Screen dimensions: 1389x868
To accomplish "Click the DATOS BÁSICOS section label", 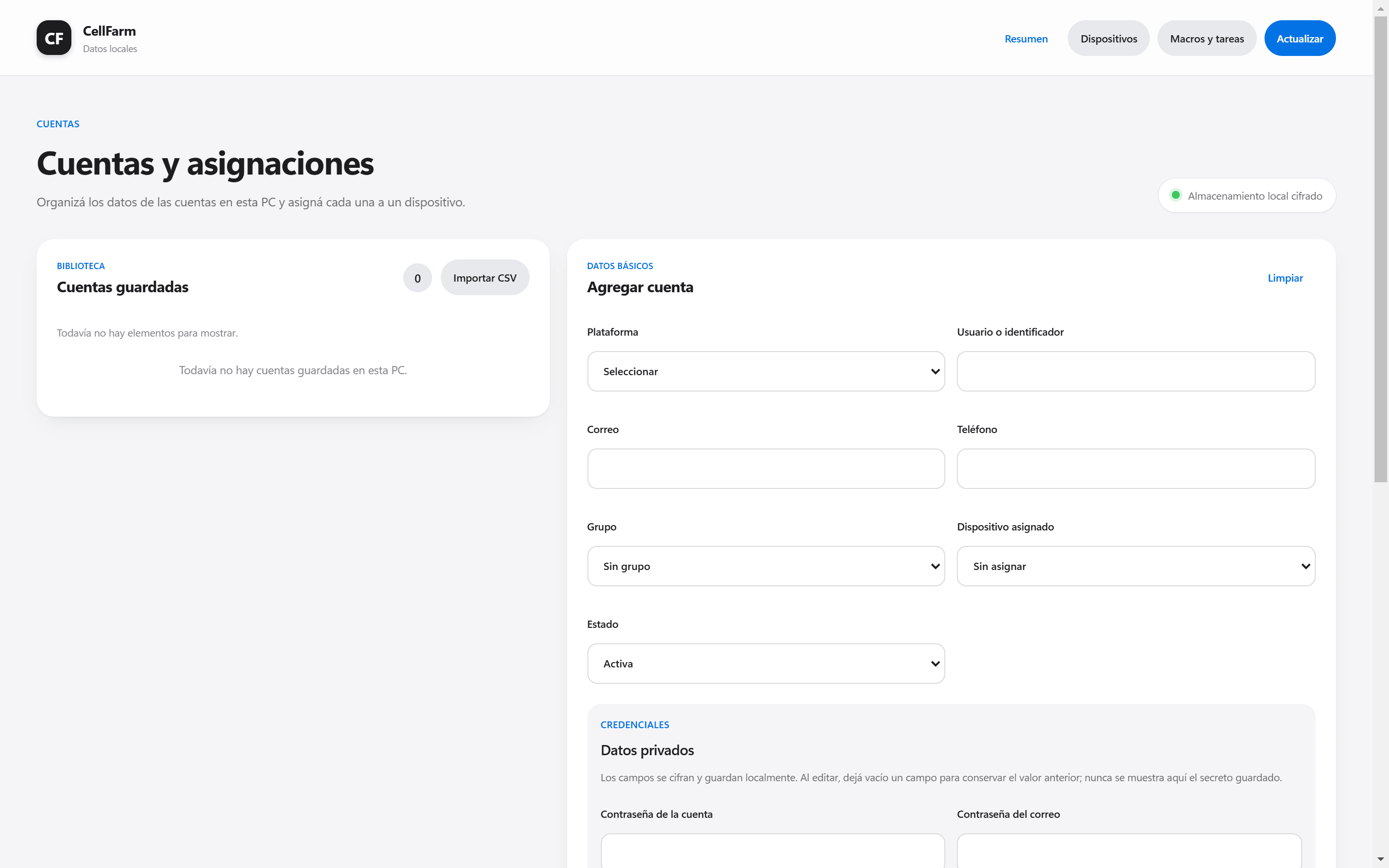I will [620, 266].
